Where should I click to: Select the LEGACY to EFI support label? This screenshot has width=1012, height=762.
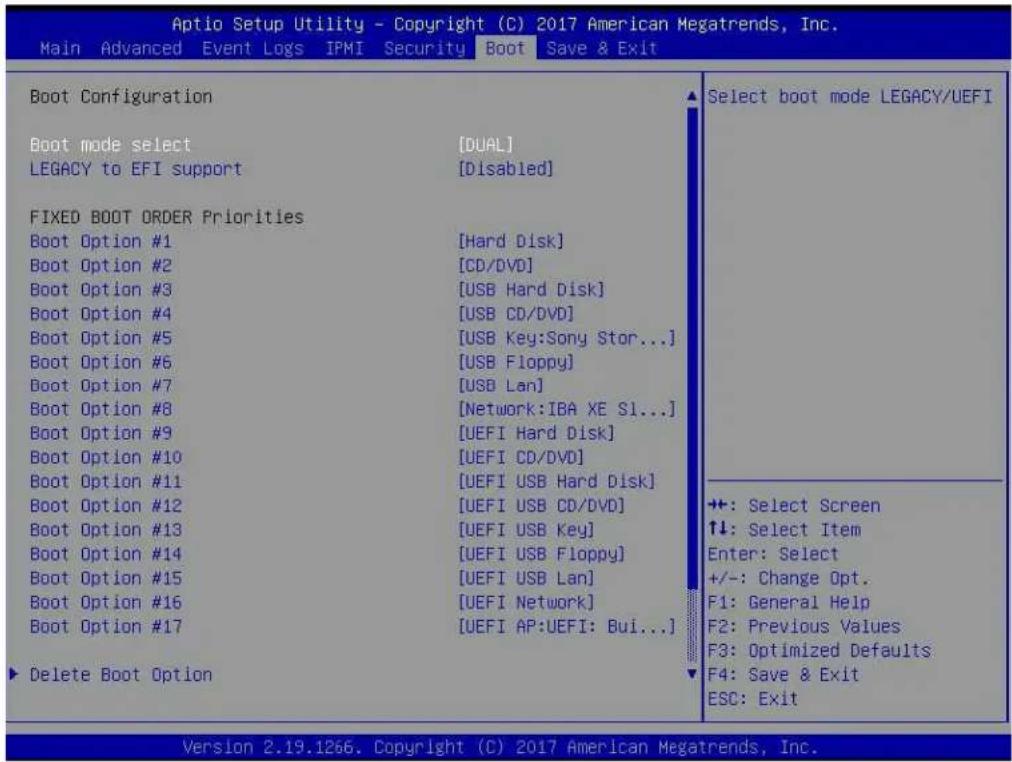[x=136, y=169]
